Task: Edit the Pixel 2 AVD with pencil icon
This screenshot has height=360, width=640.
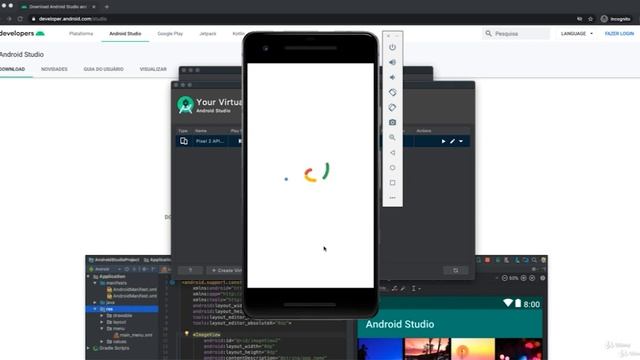Action: click(x=452, y=141)
